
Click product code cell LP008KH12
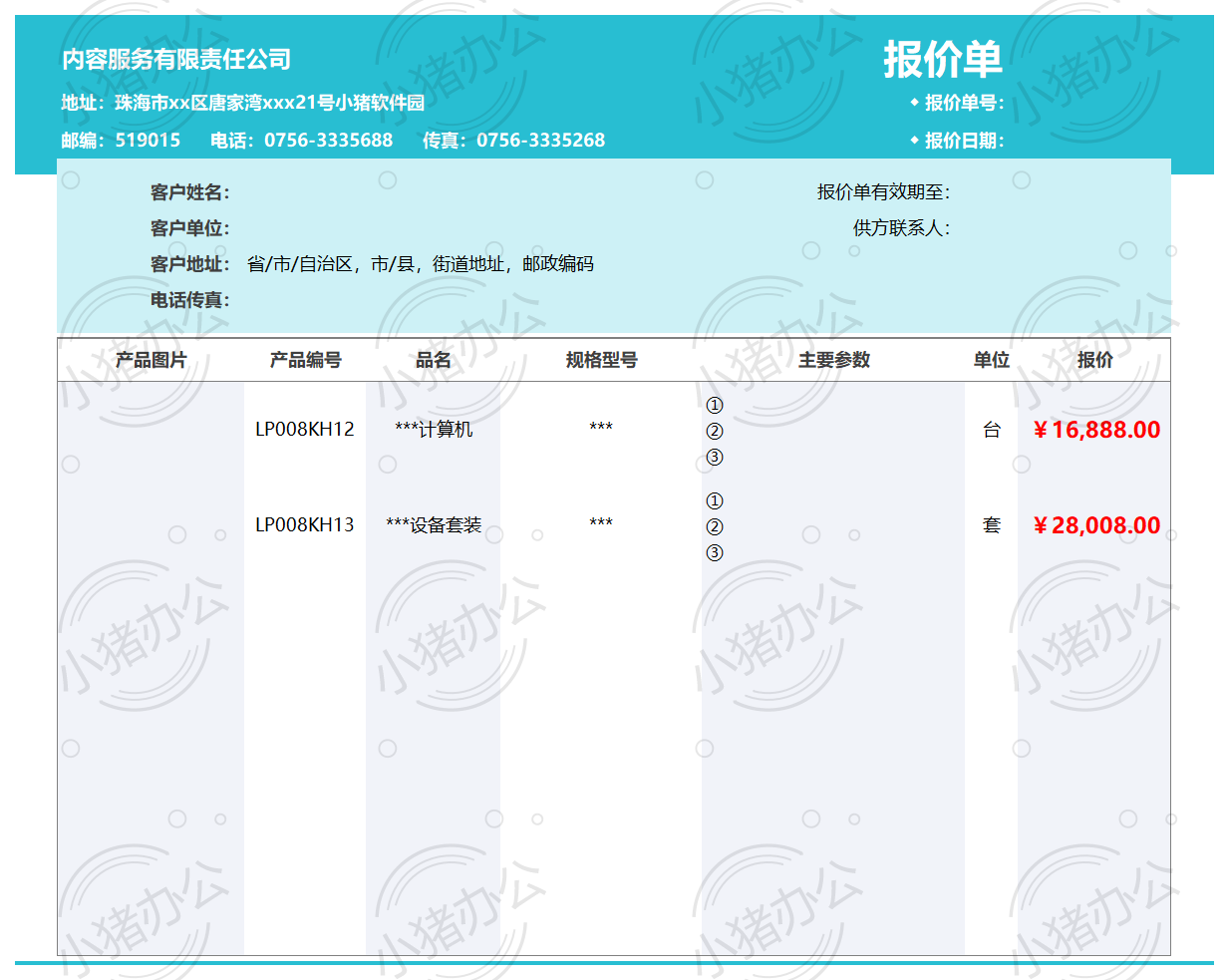coord(305,430)
